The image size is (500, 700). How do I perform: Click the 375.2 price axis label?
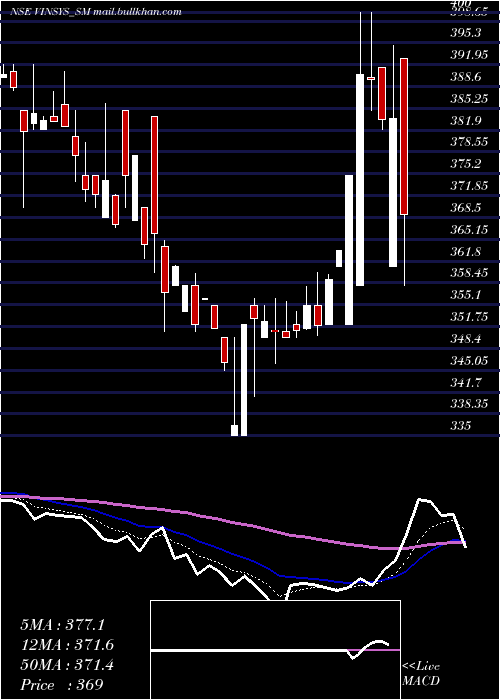tap(466, 164)
